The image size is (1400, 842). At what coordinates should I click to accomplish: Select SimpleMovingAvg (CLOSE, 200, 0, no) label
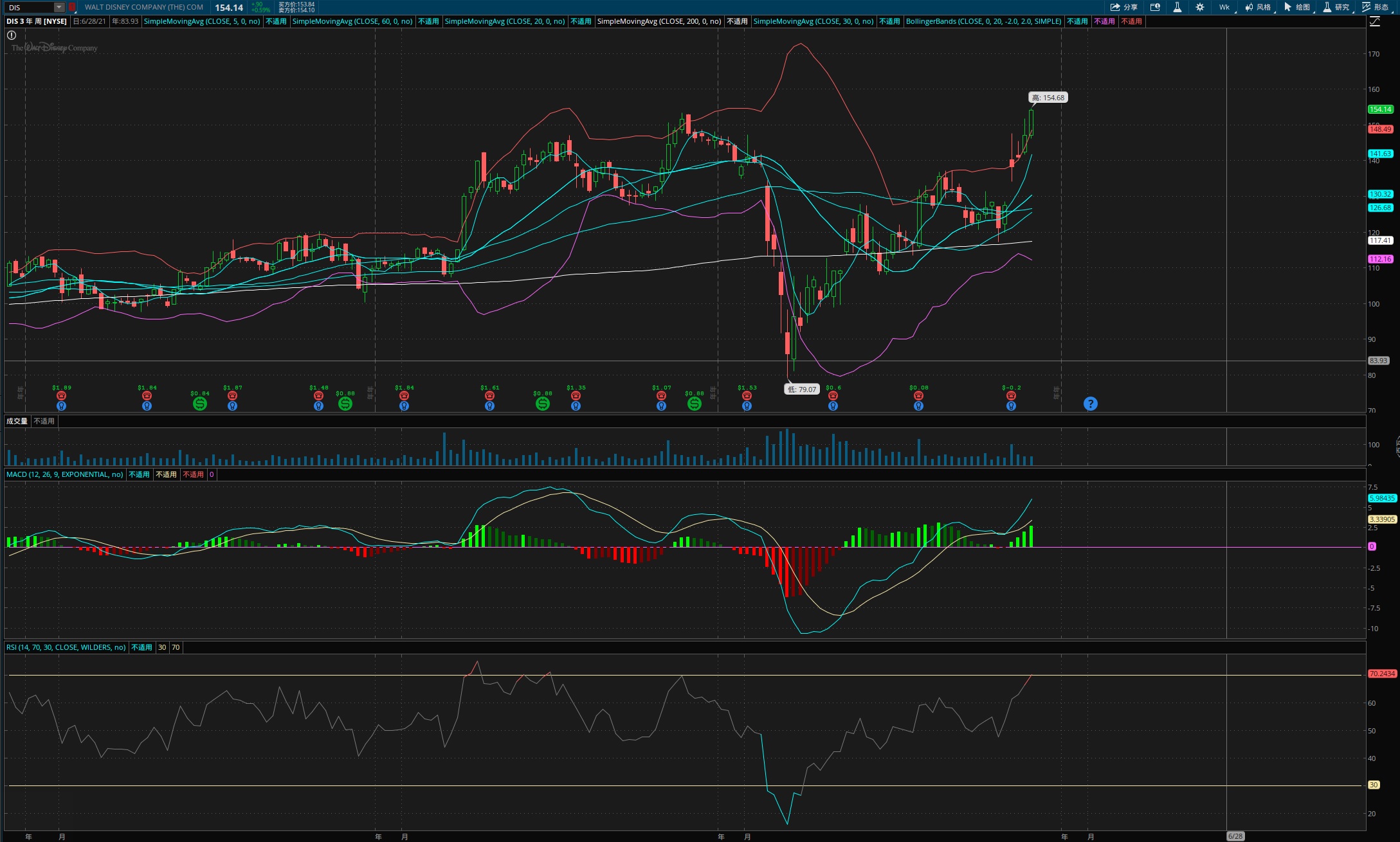659,21
